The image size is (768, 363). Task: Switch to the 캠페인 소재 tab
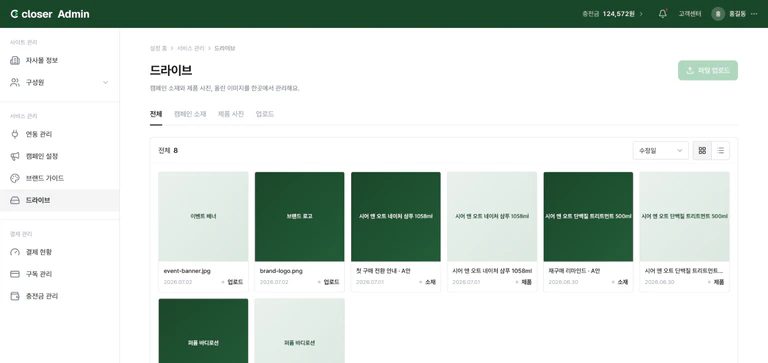tap(190, 114)
